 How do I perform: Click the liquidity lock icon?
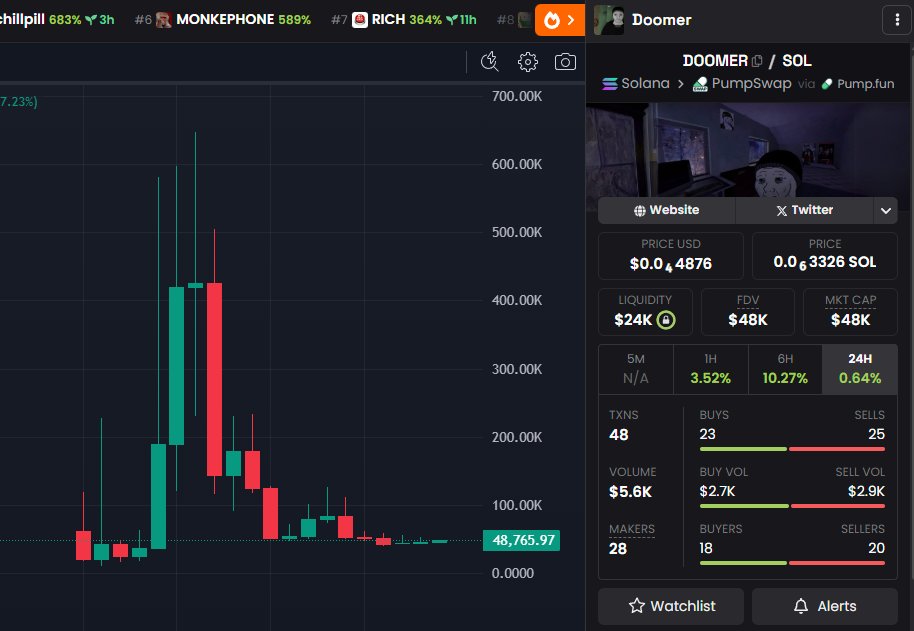tap(666, 320)
